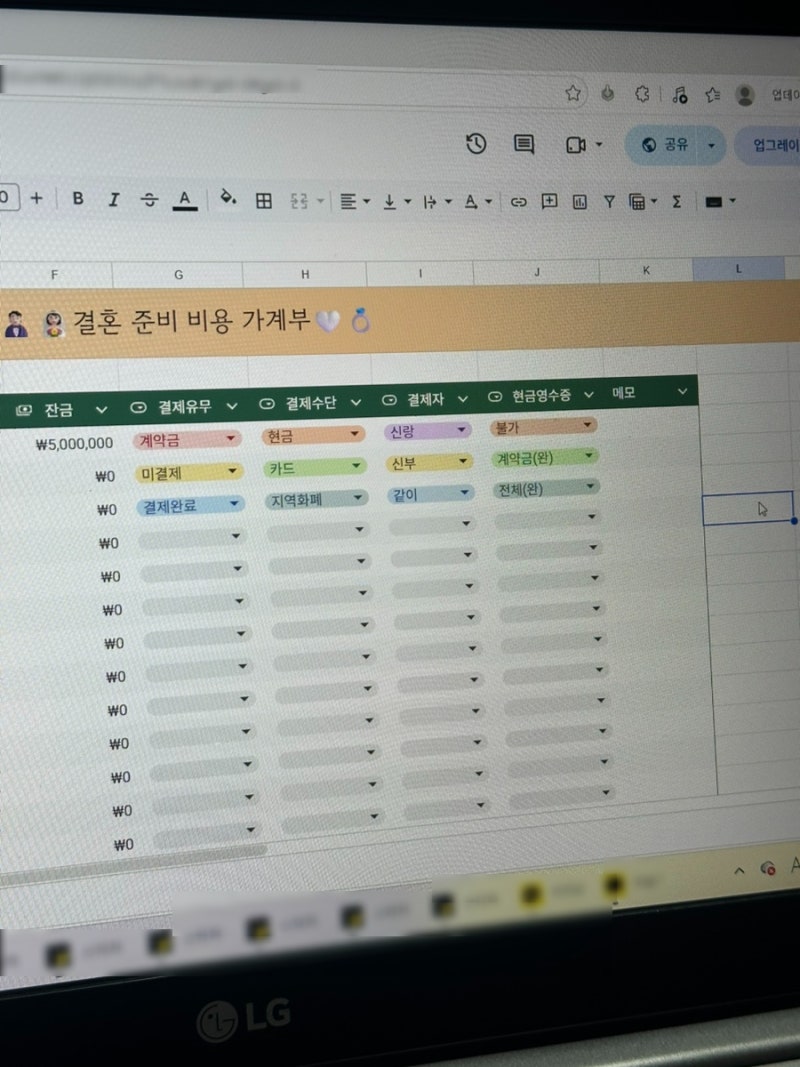Open the 전체(완) dropdown chip
800x1067 pixels.
click(548, 489)
